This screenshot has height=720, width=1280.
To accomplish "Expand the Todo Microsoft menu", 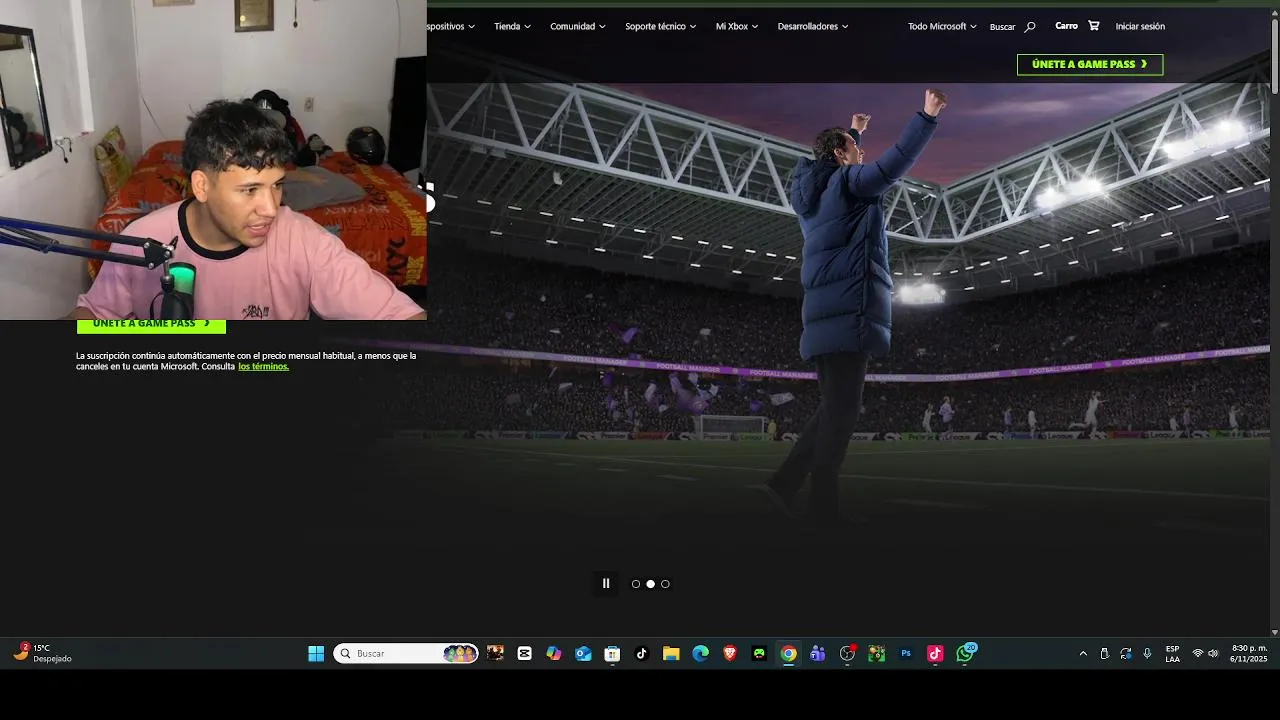I will coord(942,26).
